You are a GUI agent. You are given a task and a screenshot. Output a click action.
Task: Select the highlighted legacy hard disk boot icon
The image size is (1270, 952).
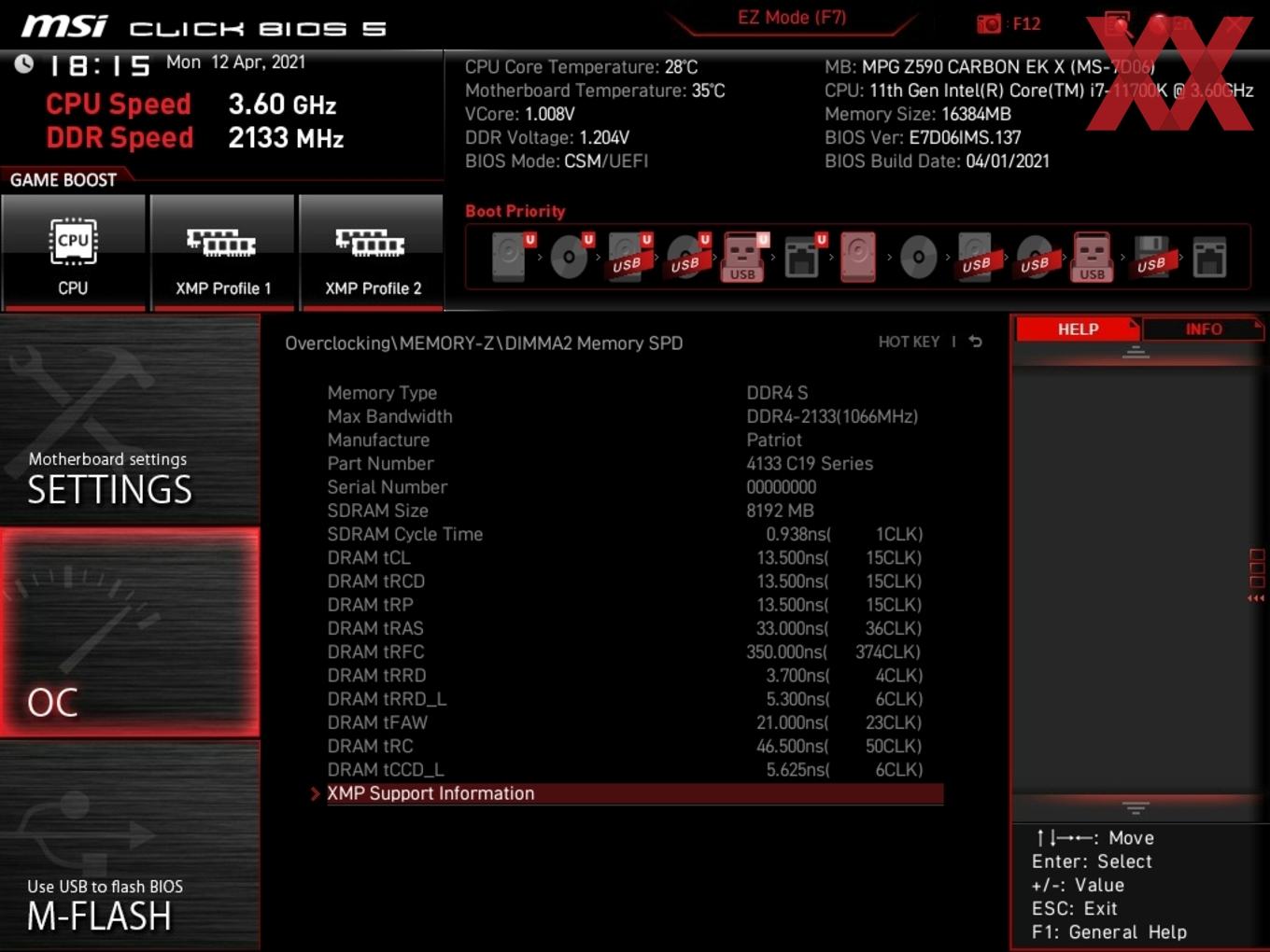[858, 257]
